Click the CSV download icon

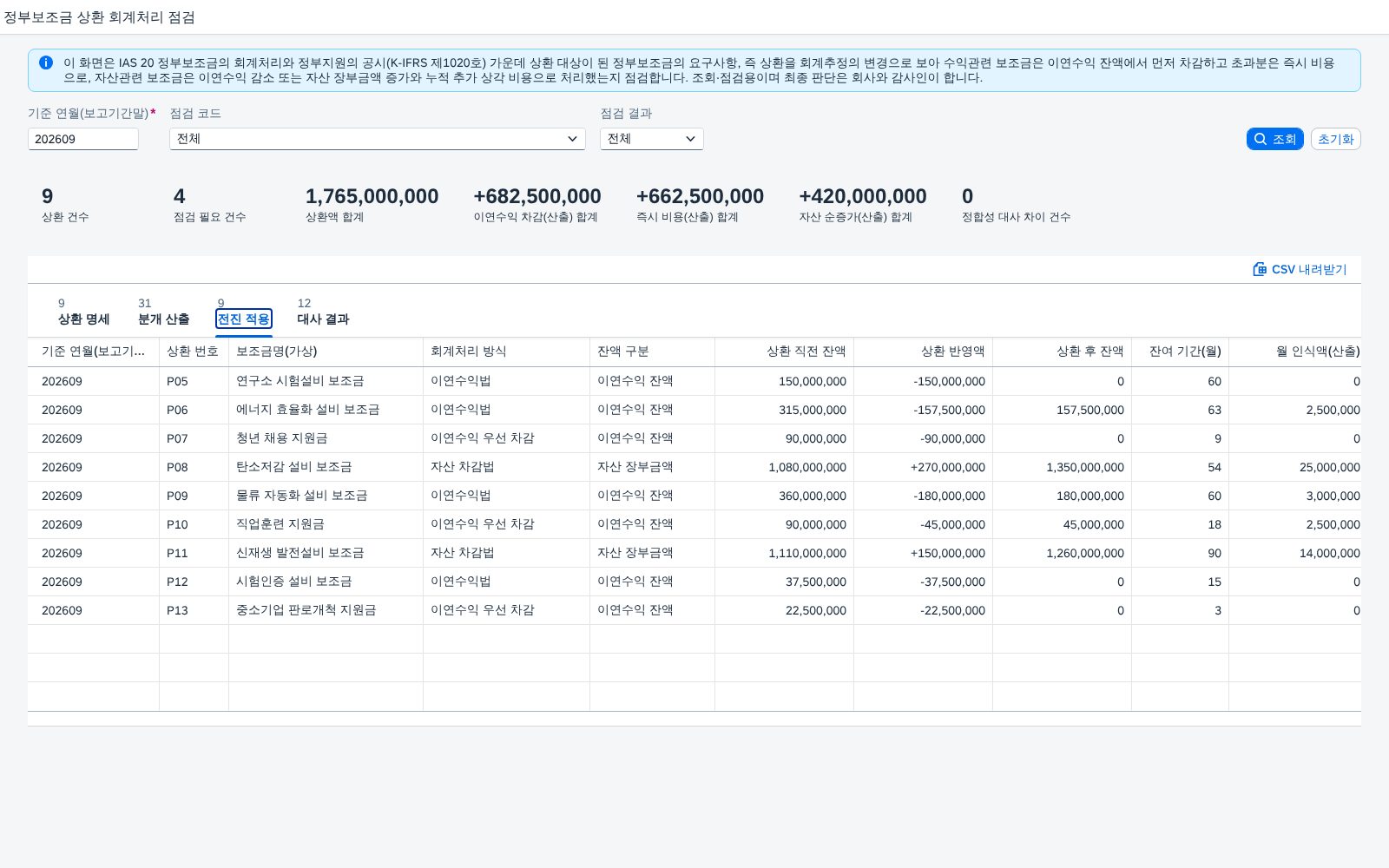(x=1260, y=269)
